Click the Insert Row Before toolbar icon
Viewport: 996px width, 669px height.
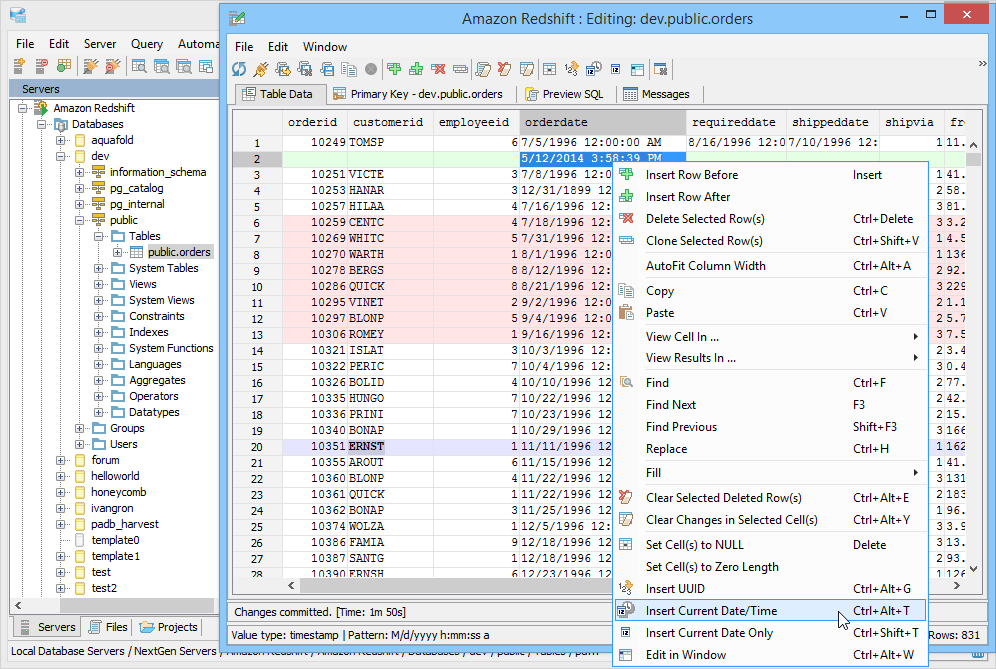pyautogui.click(x=394, y=69)
